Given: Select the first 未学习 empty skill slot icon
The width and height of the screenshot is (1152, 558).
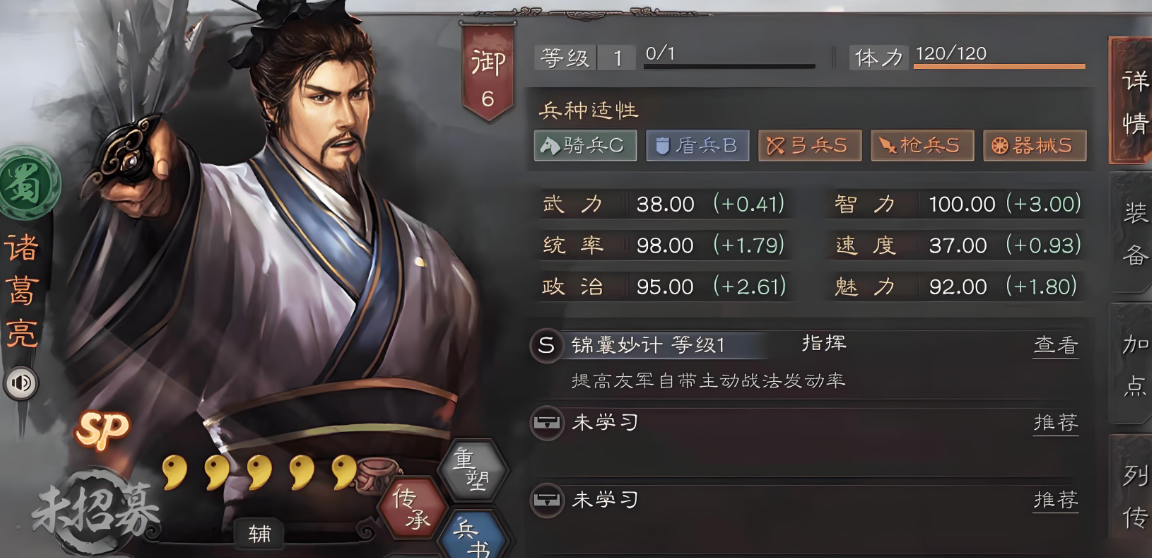Looking at the screenshot, I should 547,424.
